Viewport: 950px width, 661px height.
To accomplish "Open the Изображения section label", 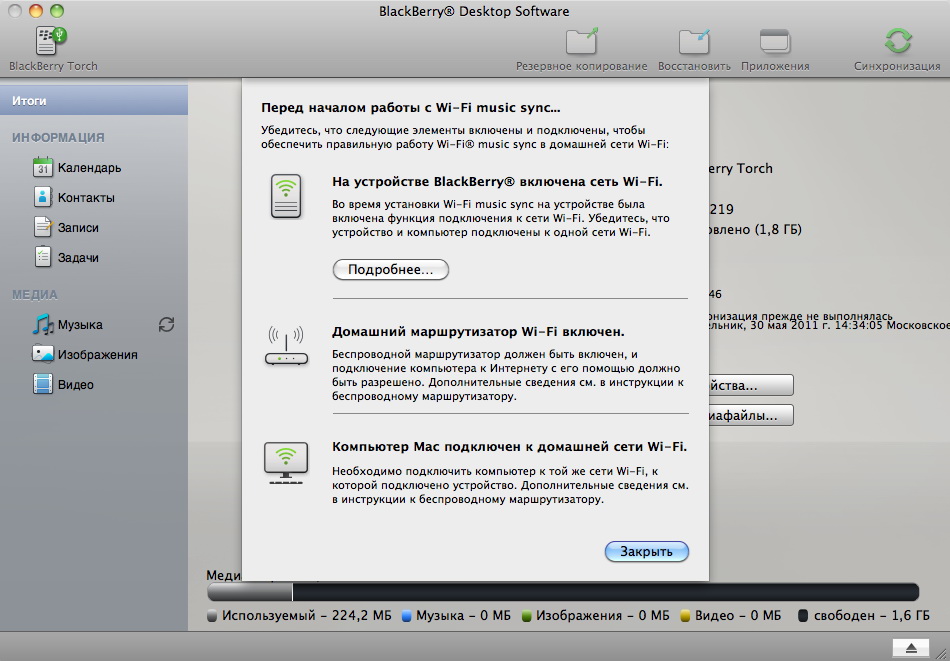I will [x=98, y=354].
